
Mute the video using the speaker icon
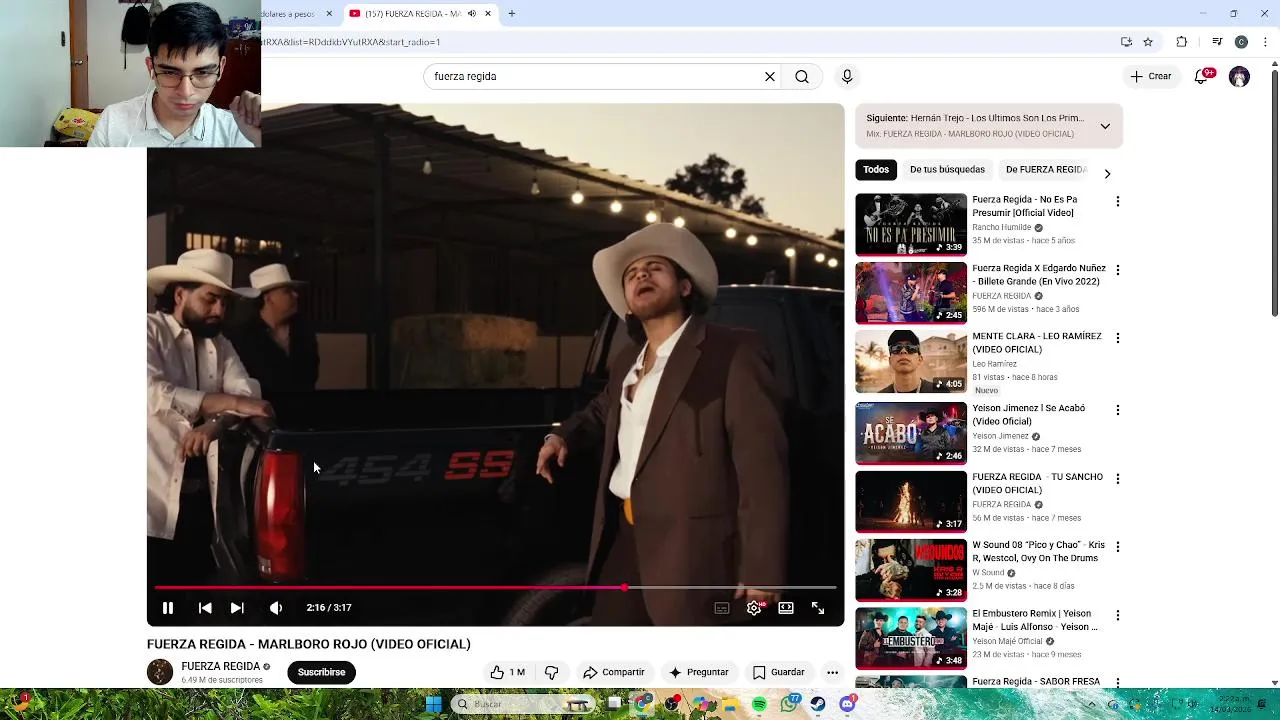click(276, 608)
